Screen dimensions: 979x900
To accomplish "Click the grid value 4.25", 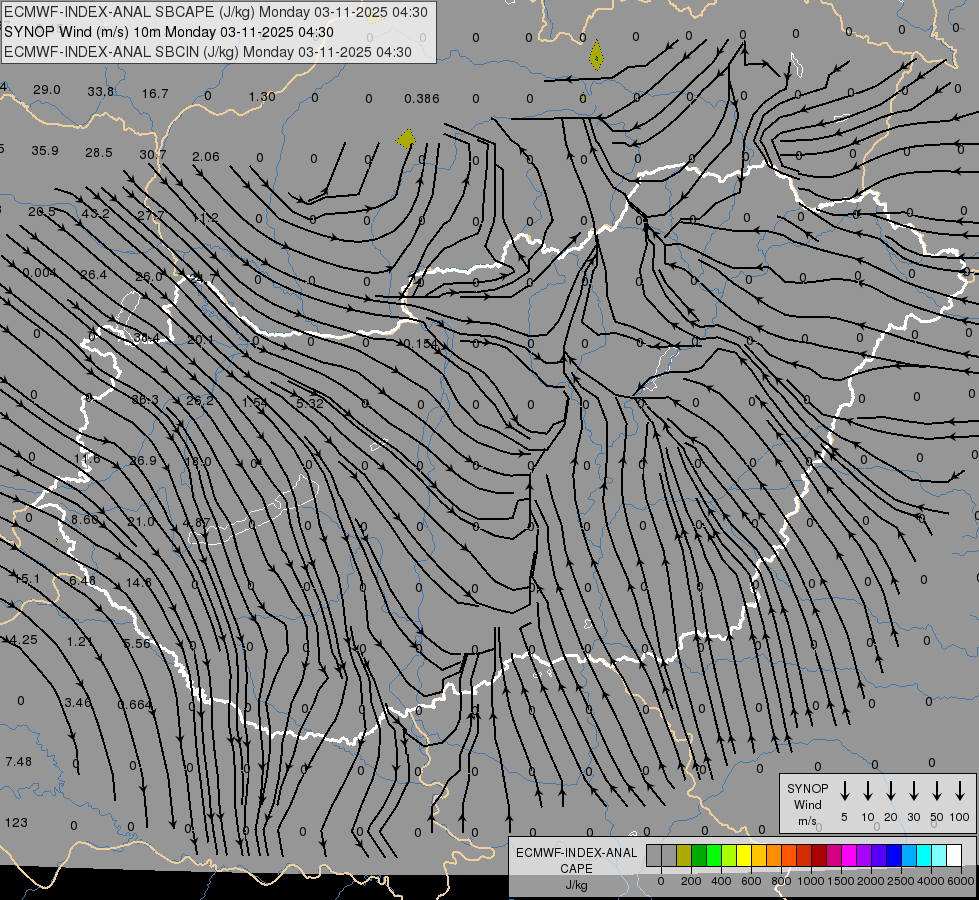I will [x=24, y=640].
